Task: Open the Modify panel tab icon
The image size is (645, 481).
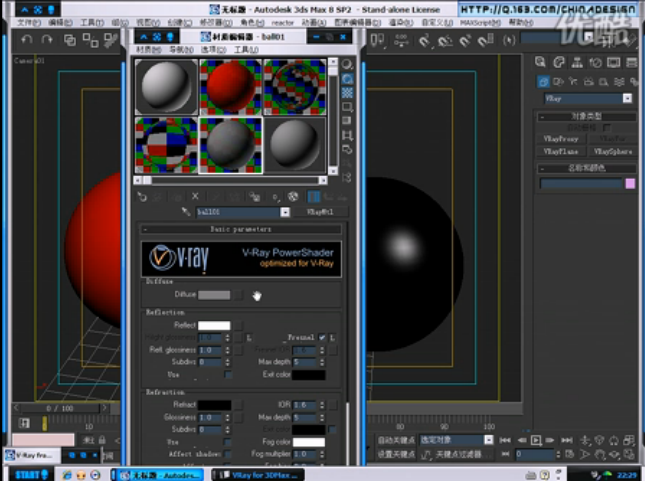Action: (x=559, y=63)
